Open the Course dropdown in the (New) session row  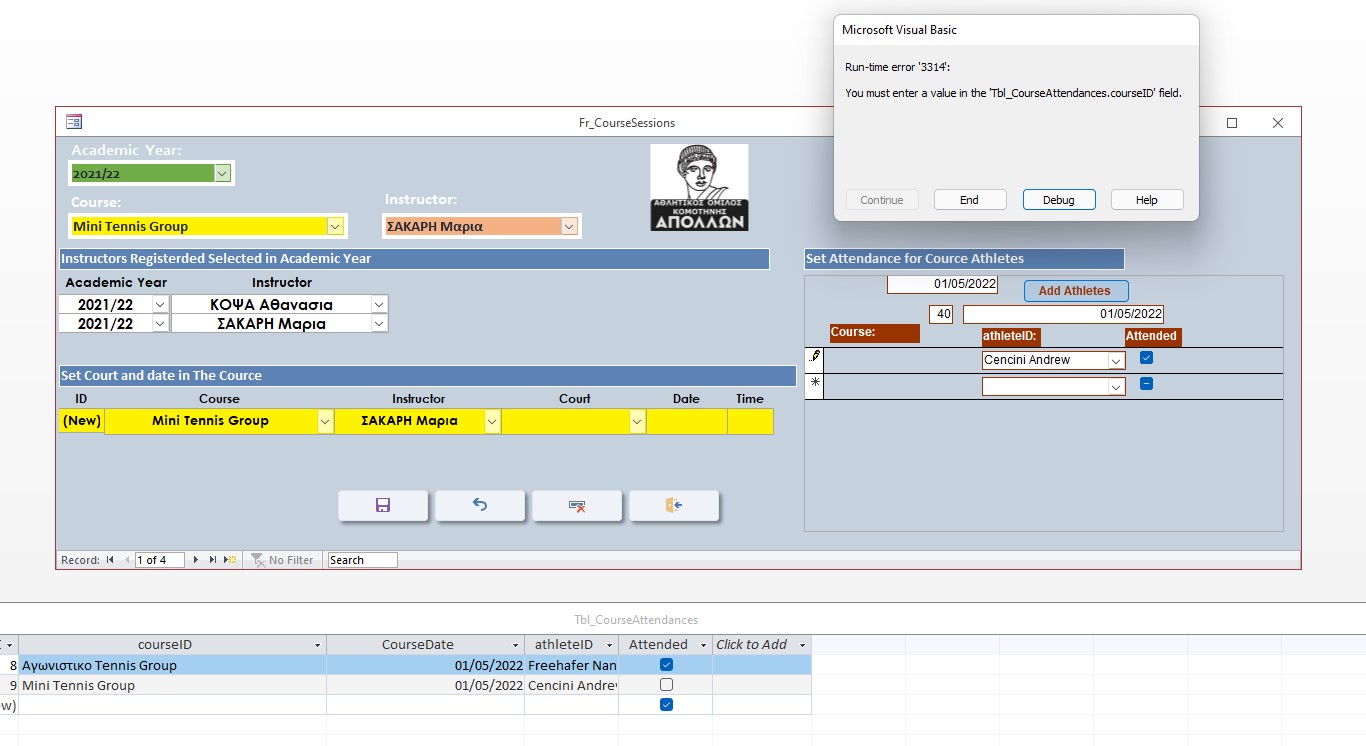pyautogui.click(x=325, y=422)
